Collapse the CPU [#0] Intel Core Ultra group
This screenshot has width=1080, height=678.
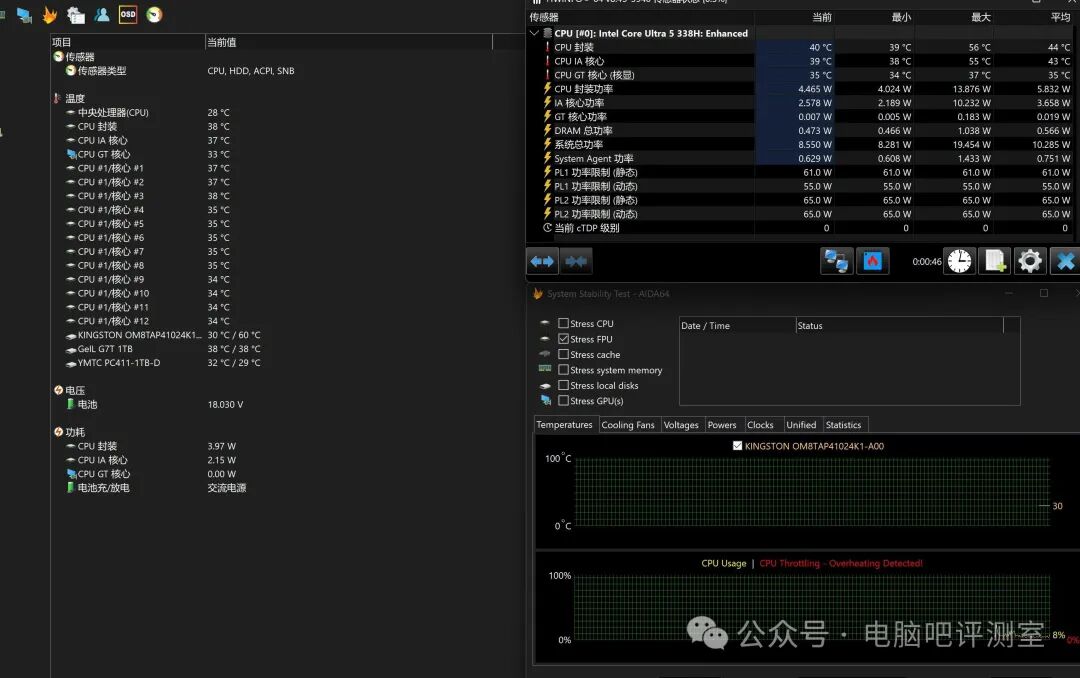click(535, 33)
